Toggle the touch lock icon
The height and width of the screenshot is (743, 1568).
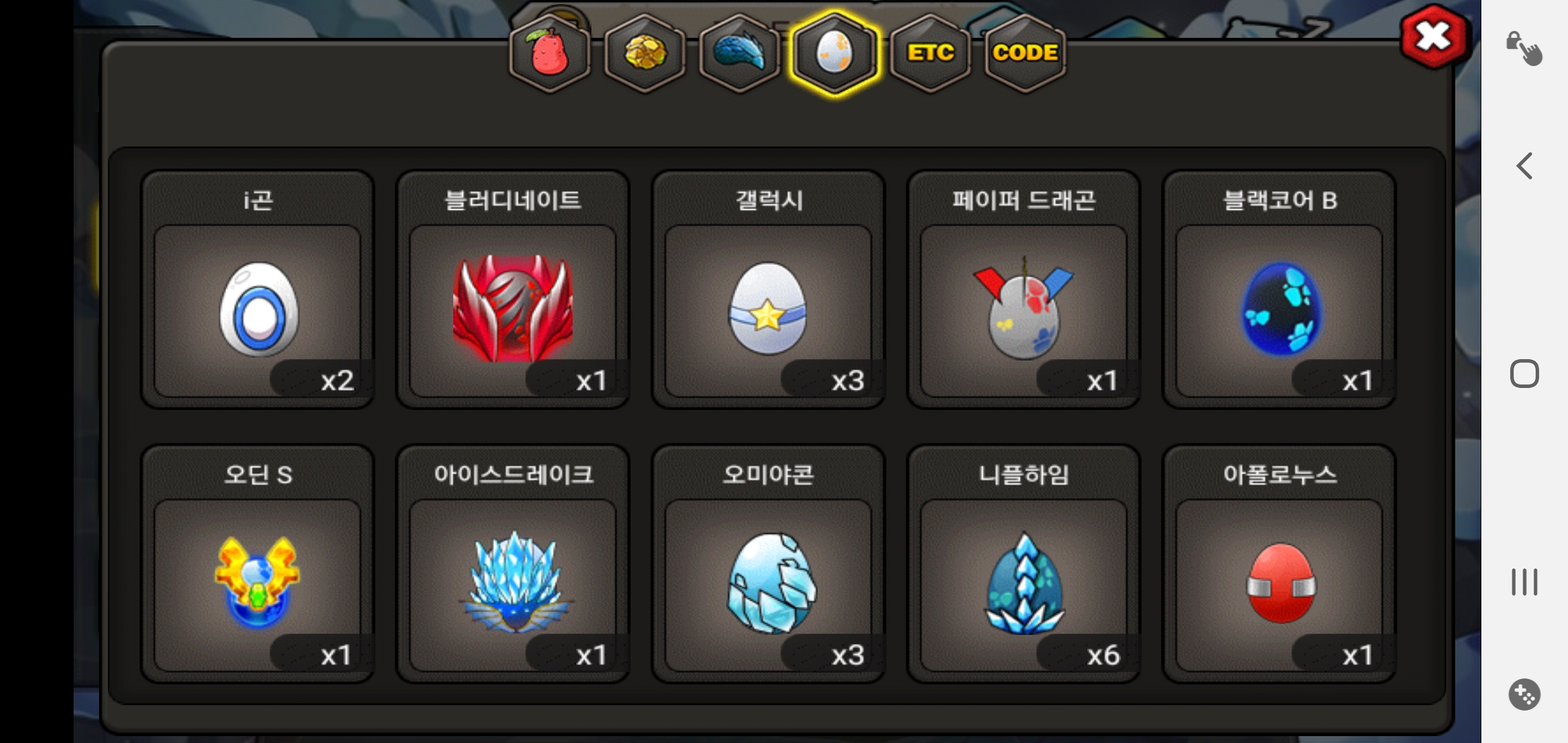pyautogui.click(x=1524, y=48)
